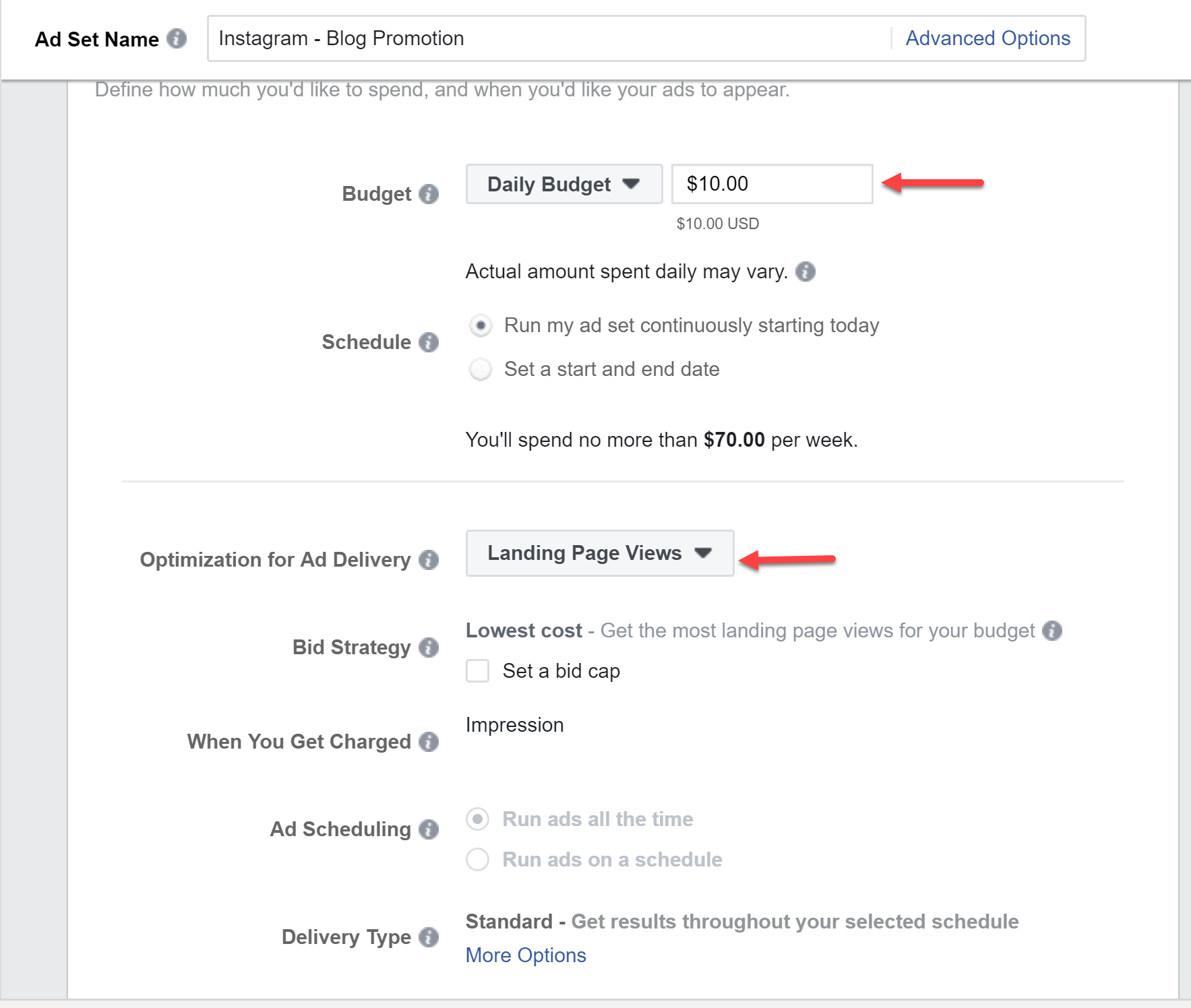This screenshot has height=1008, width=1191.
Task: Click the $10.00 budget amount field
Action: [772, 184]
